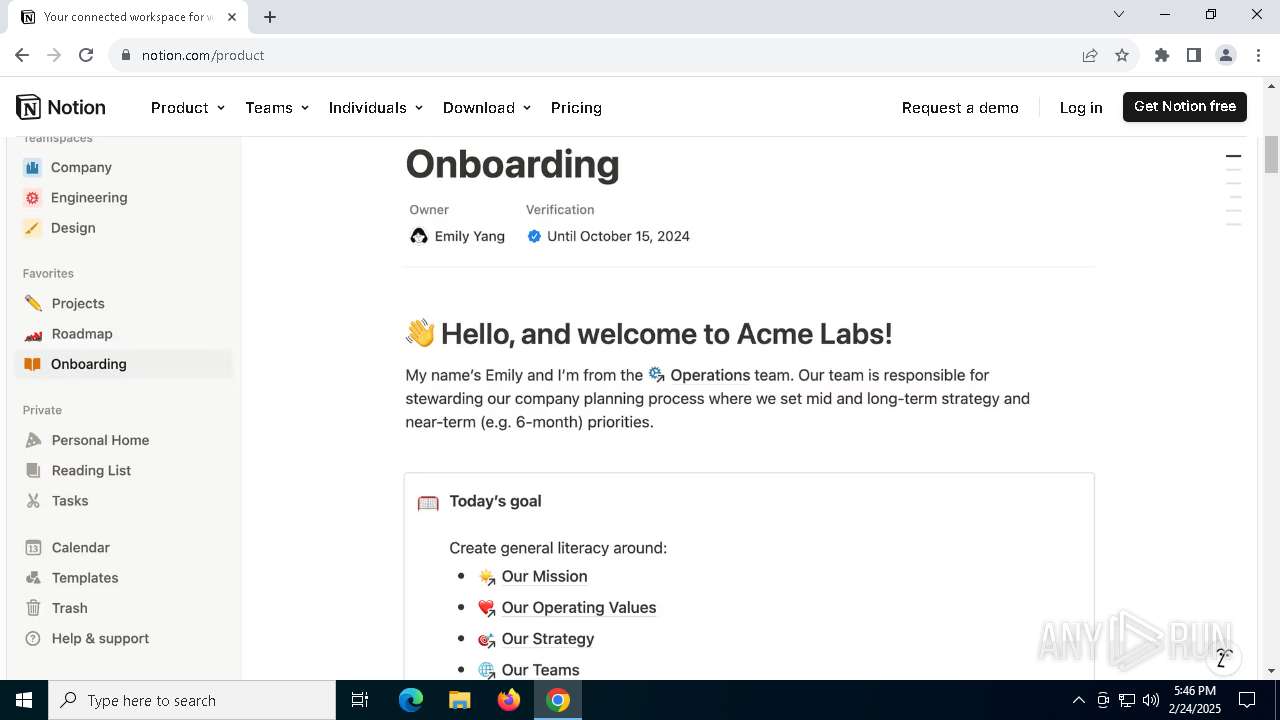Open Firefox from the taskbar
The width and height of the screenshot is (1280, 720).
click(x=509, y=700)
